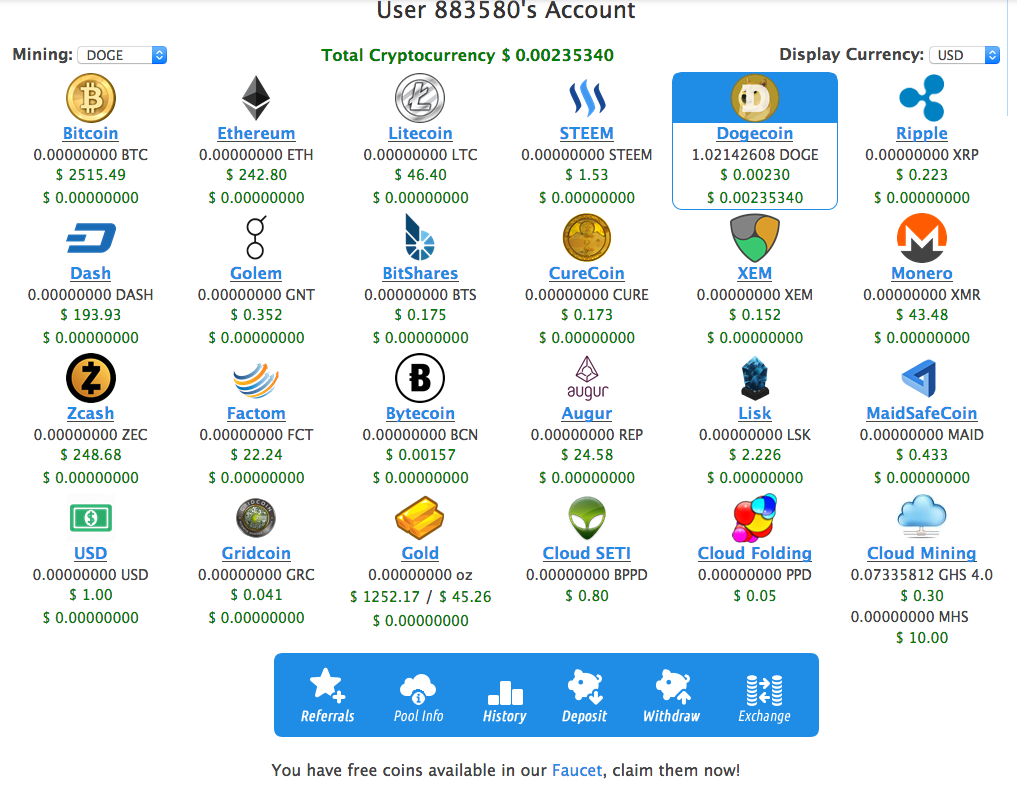Click the Gold bars icon
Image resolution: width=1017 pixels, height=794 pixels.
420,518
